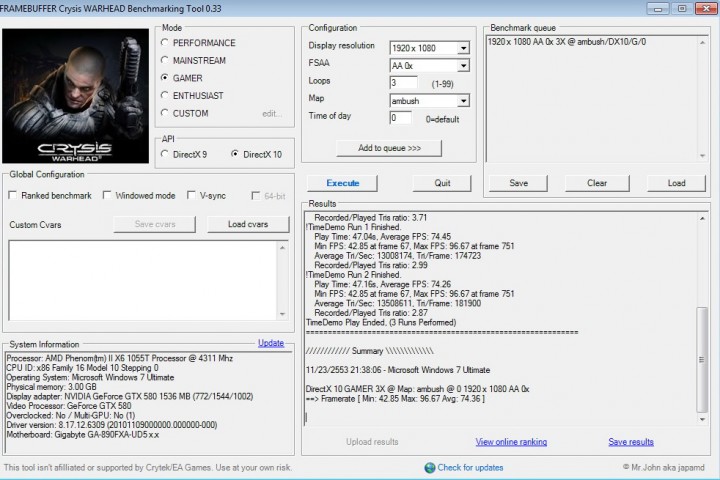The image size is (720, 480).
Task: Click the Check for updates link
Action: tap(470, 468)
